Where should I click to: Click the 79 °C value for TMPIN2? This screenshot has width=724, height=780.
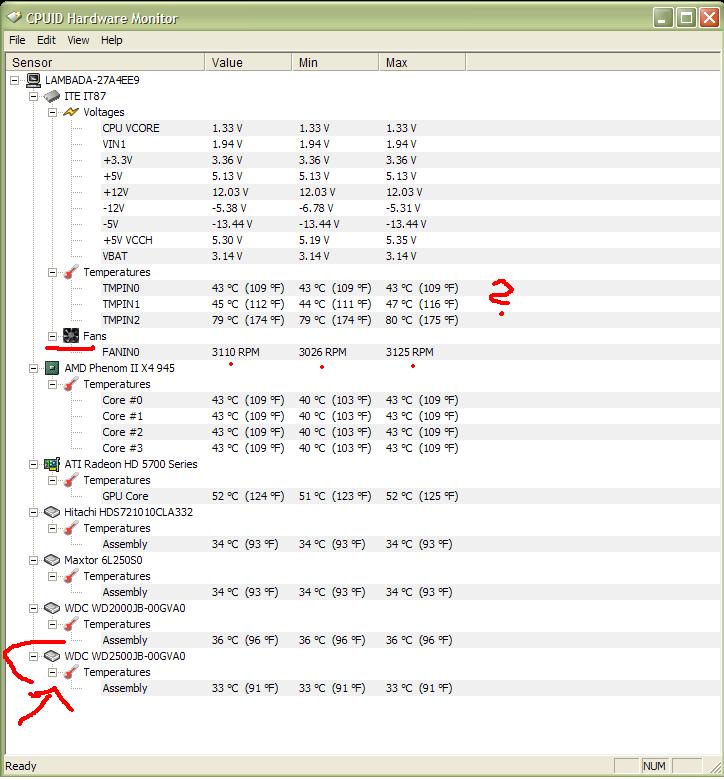click(x=248, y=320)
